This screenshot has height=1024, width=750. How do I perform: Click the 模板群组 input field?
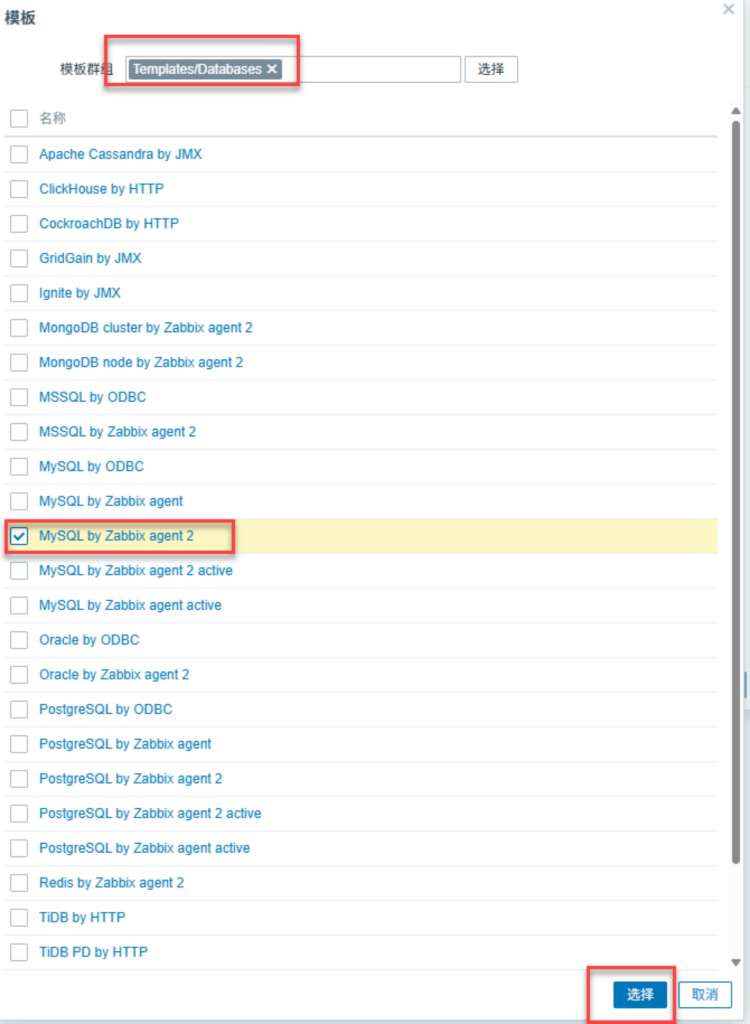point(375,69)
